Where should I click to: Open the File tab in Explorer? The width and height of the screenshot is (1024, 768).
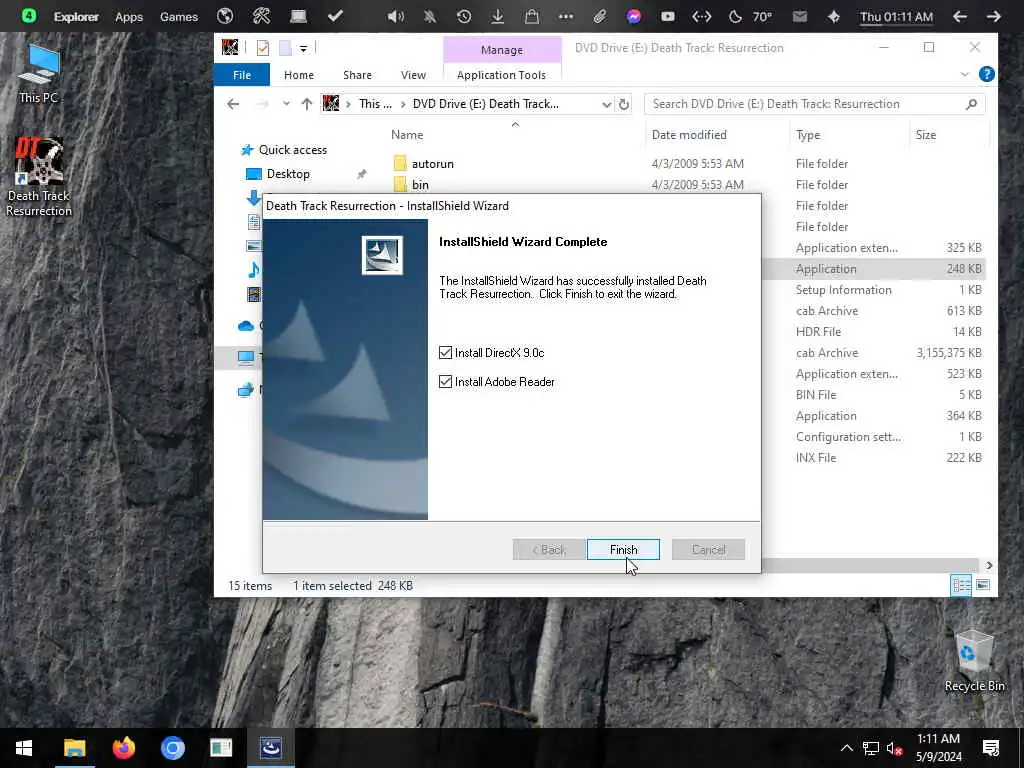coord(242,75)
